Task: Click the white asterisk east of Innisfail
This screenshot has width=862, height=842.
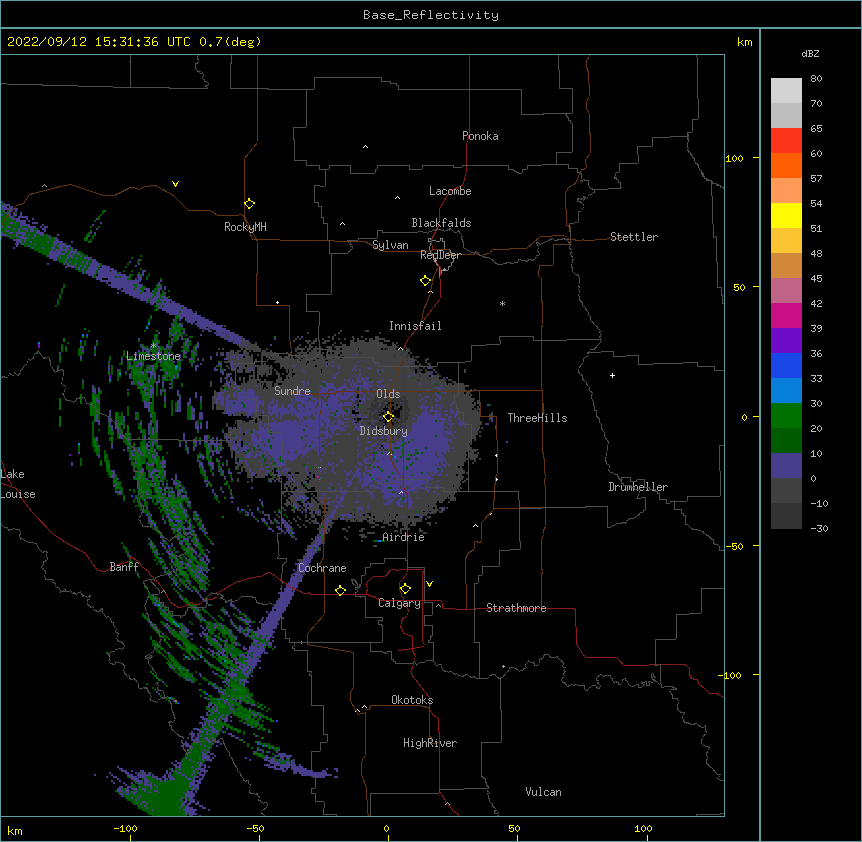Action: (x=502, y=303)
